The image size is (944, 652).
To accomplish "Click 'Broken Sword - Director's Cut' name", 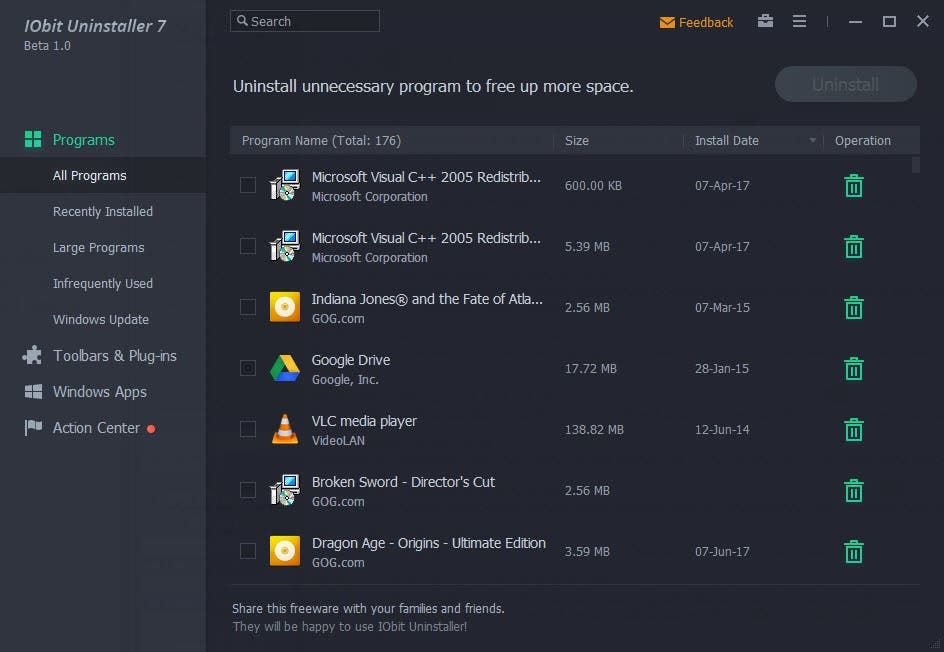I will click(403, 482).
